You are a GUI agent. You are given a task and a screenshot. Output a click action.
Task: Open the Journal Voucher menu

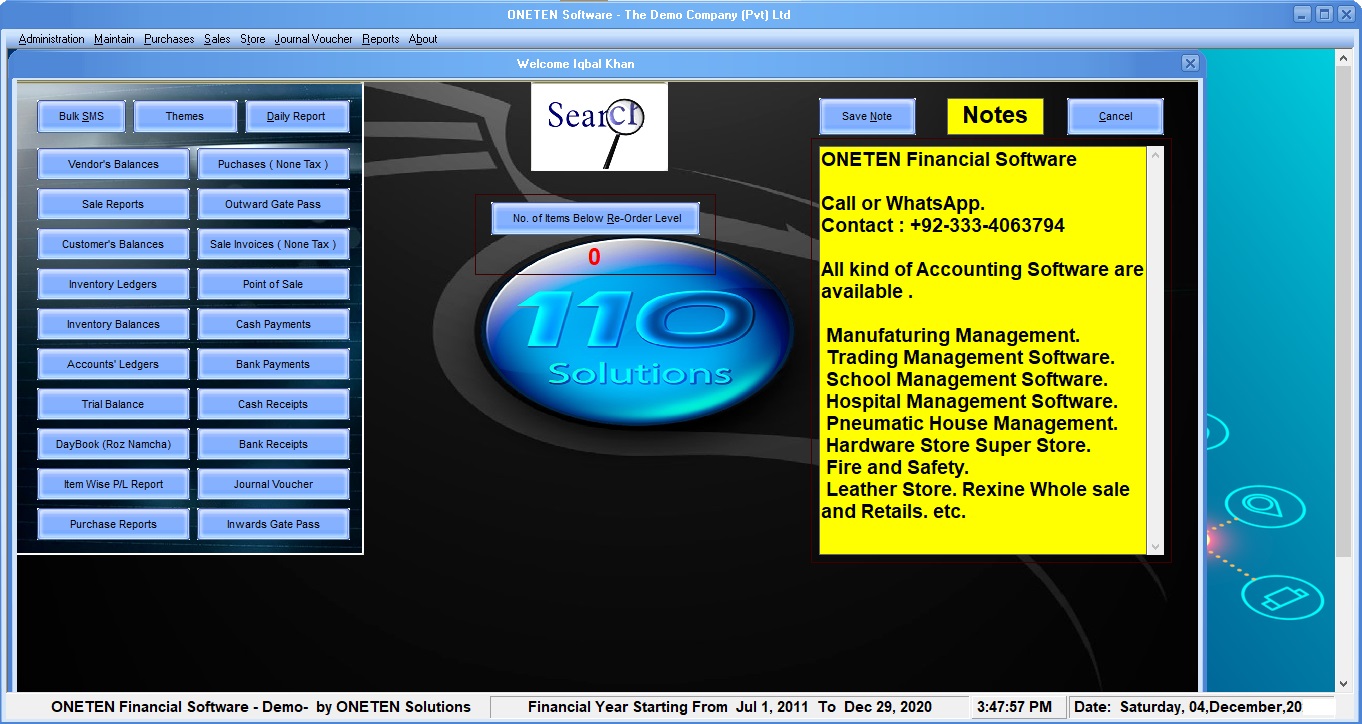coord(313,39)
